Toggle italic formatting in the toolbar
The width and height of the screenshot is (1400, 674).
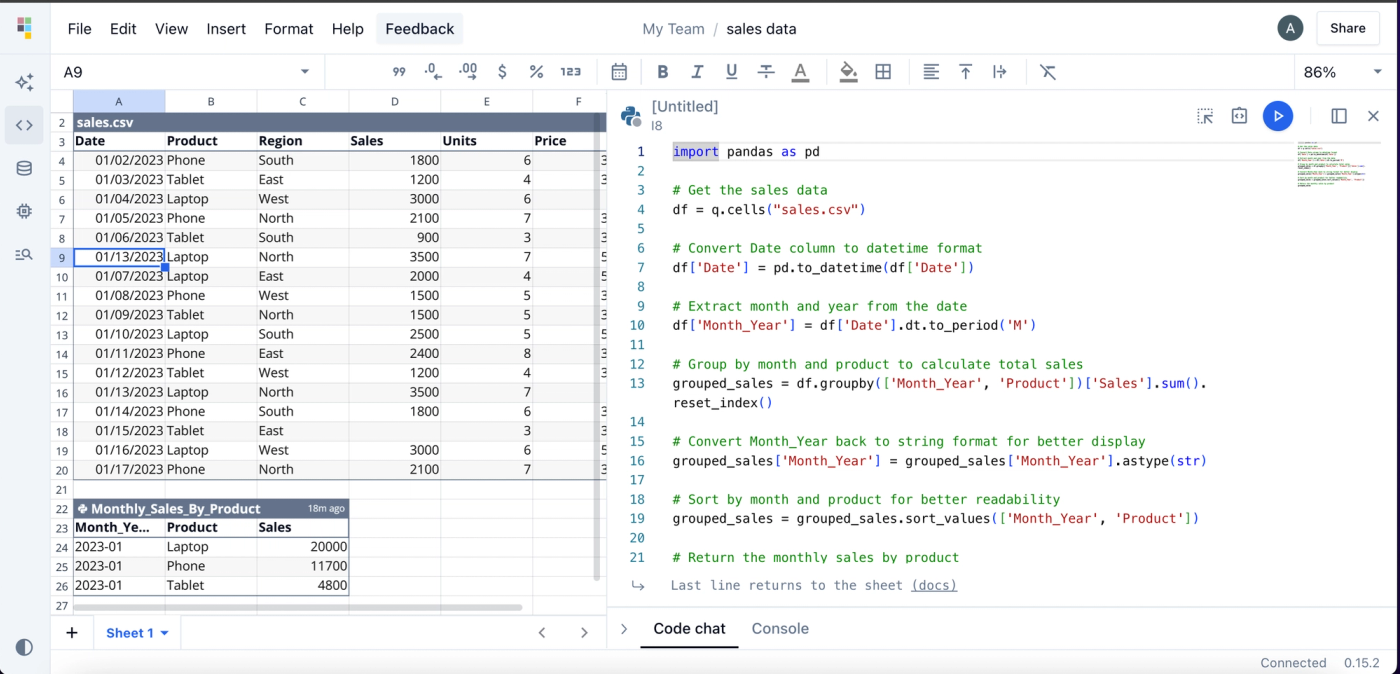pyautogui.click(x=697, y=71)
